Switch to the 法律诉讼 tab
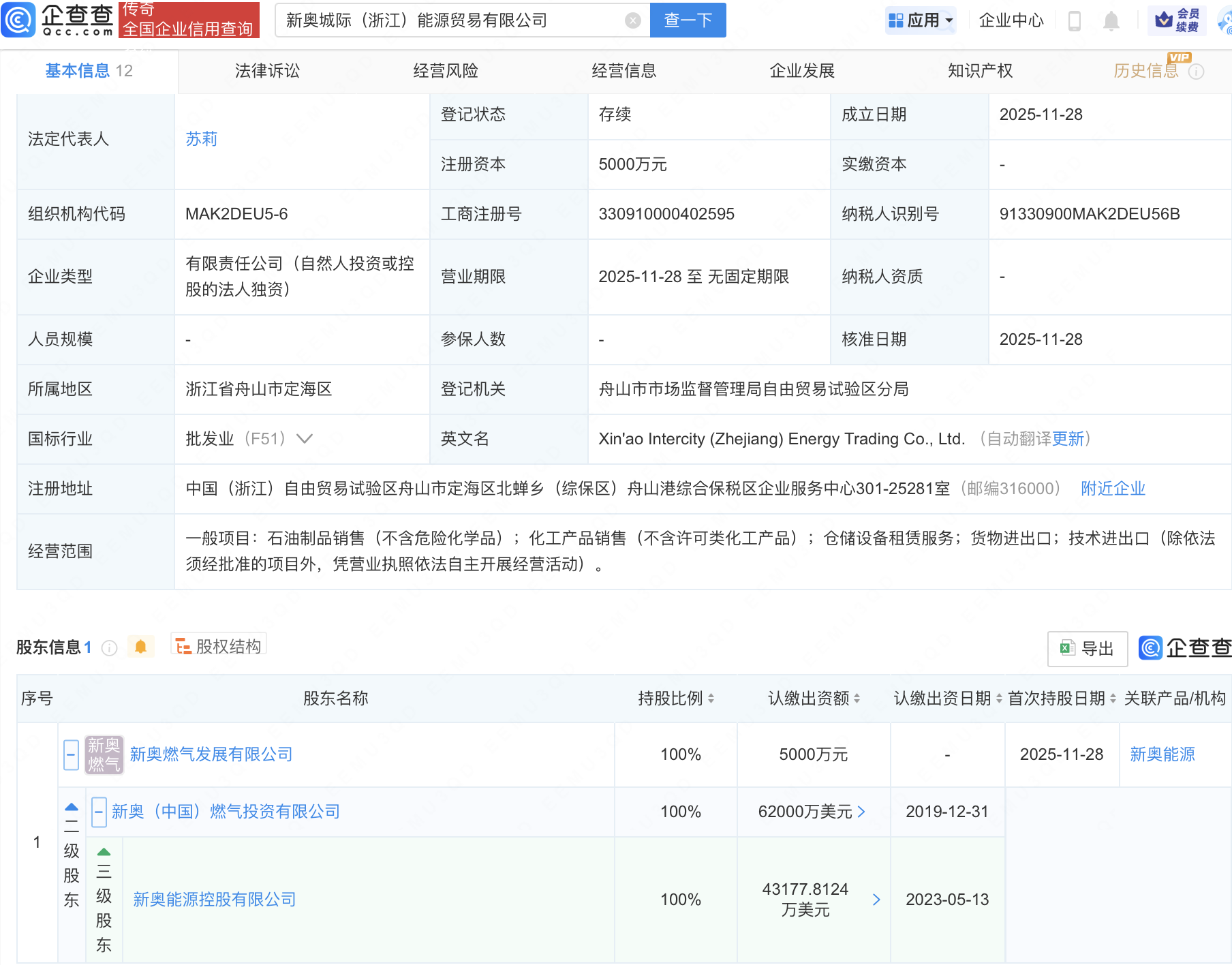Image resolution: width=1232 pixels, height=965 pixels. click(267, 71)
